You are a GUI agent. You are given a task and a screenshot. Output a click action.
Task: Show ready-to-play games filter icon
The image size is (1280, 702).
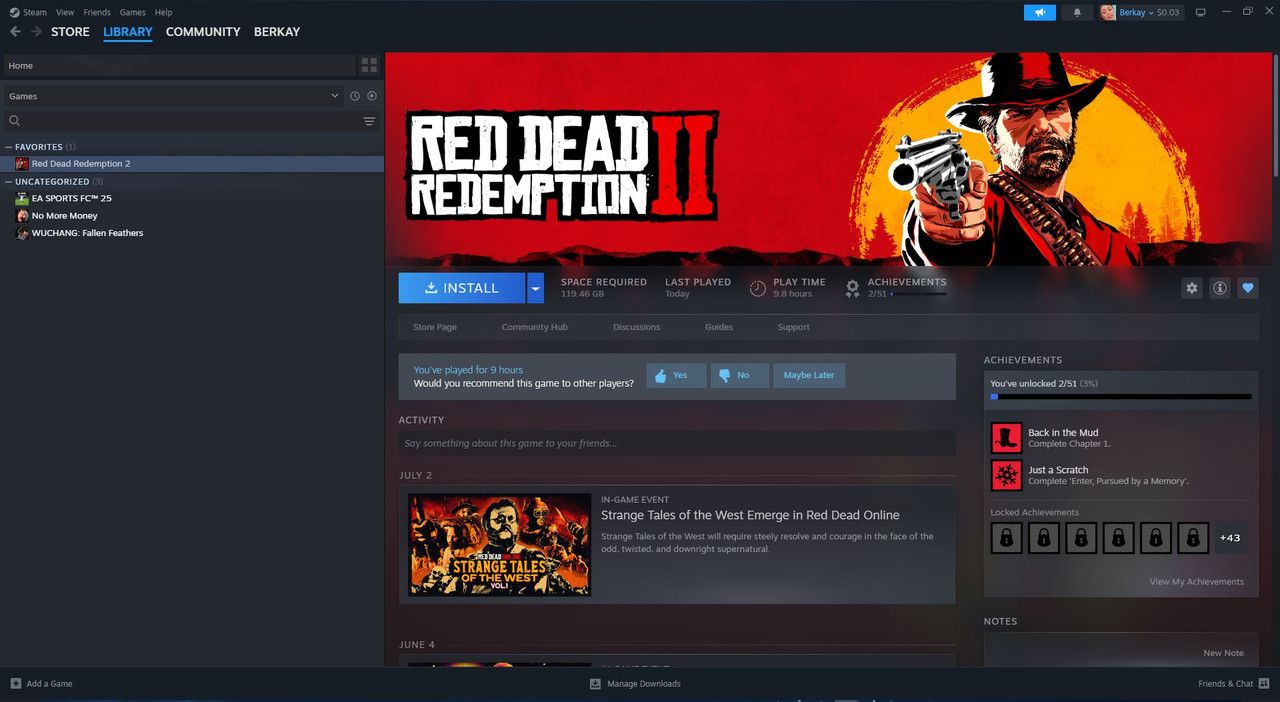[x=372, y=96]
